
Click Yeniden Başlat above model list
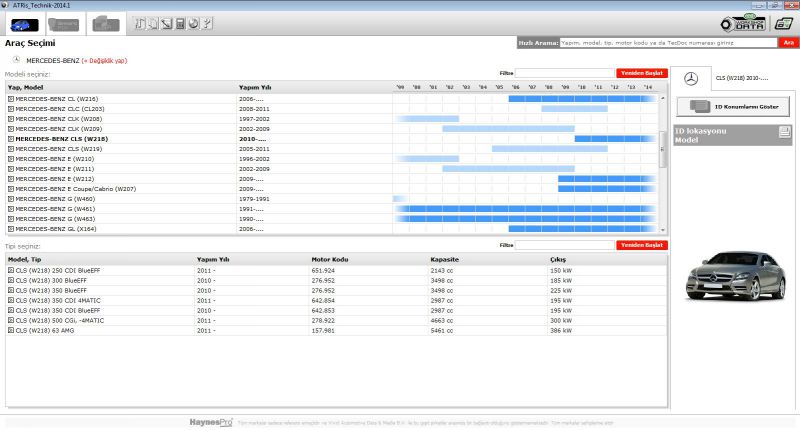click(642, 73)
